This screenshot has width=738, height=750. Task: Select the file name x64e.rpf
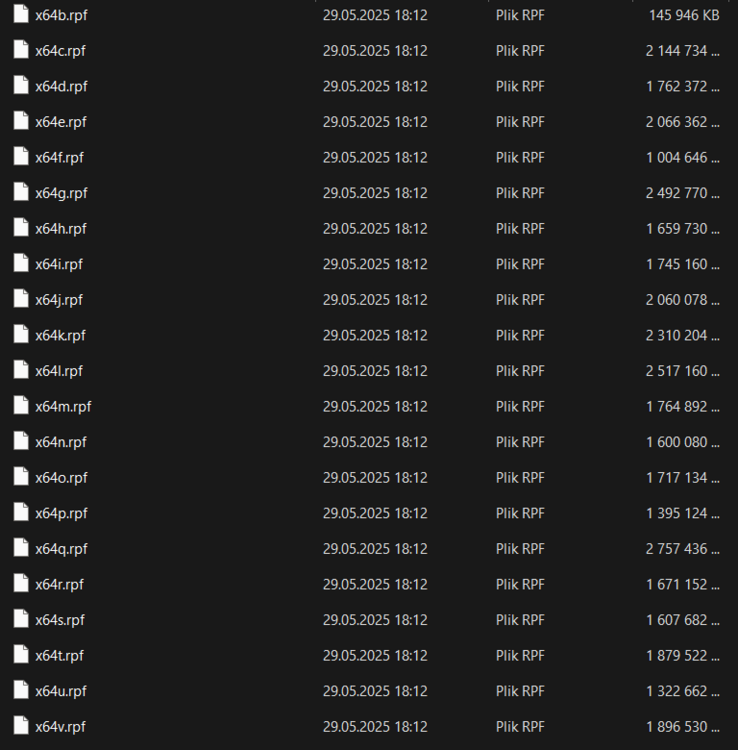click(61, 122)
